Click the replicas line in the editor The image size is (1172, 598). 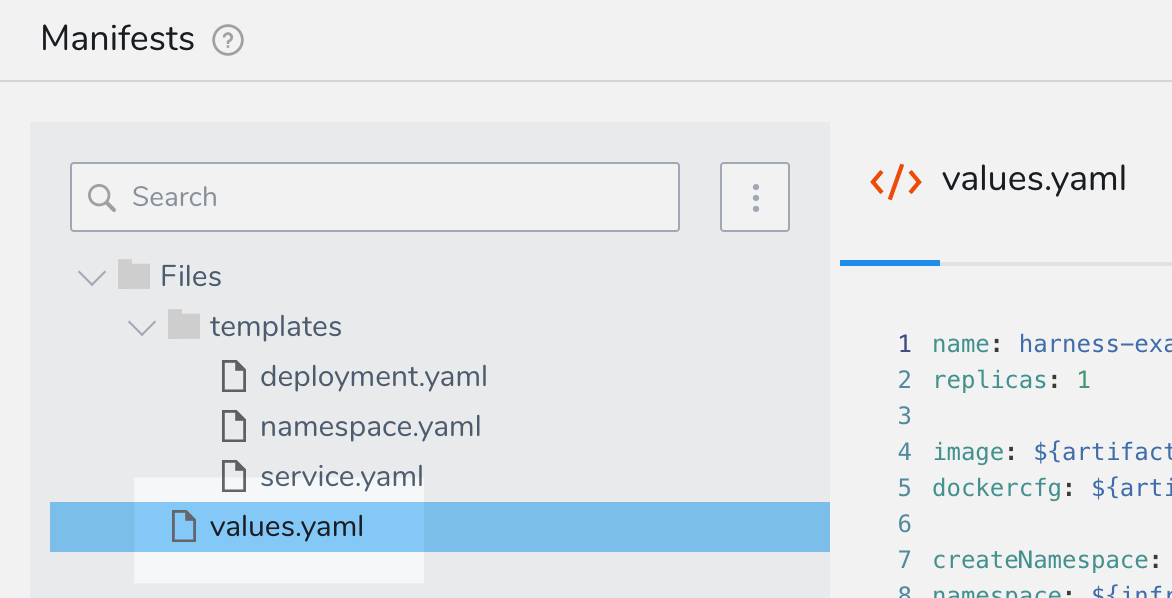pos(1011,380)
